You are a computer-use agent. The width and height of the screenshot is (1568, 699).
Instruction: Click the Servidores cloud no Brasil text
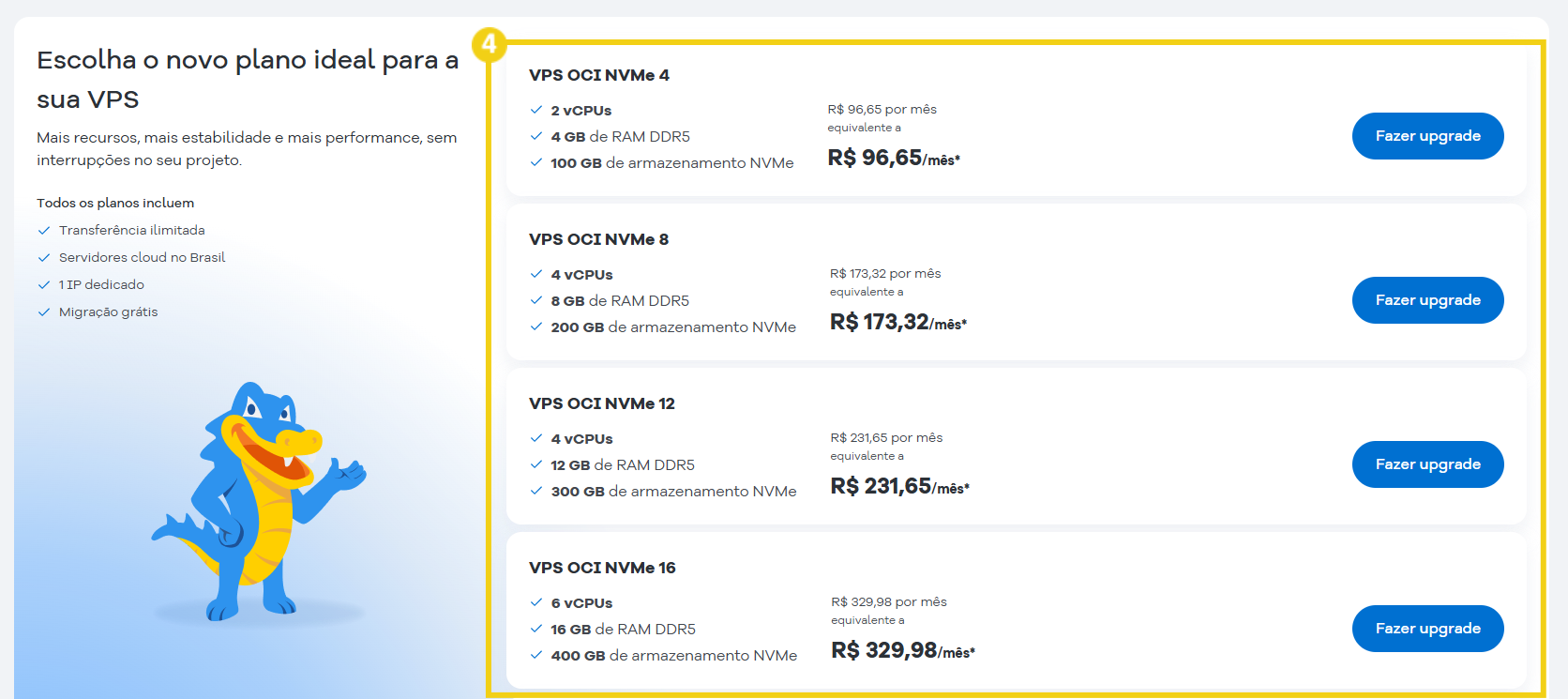(x=142, y=257)
